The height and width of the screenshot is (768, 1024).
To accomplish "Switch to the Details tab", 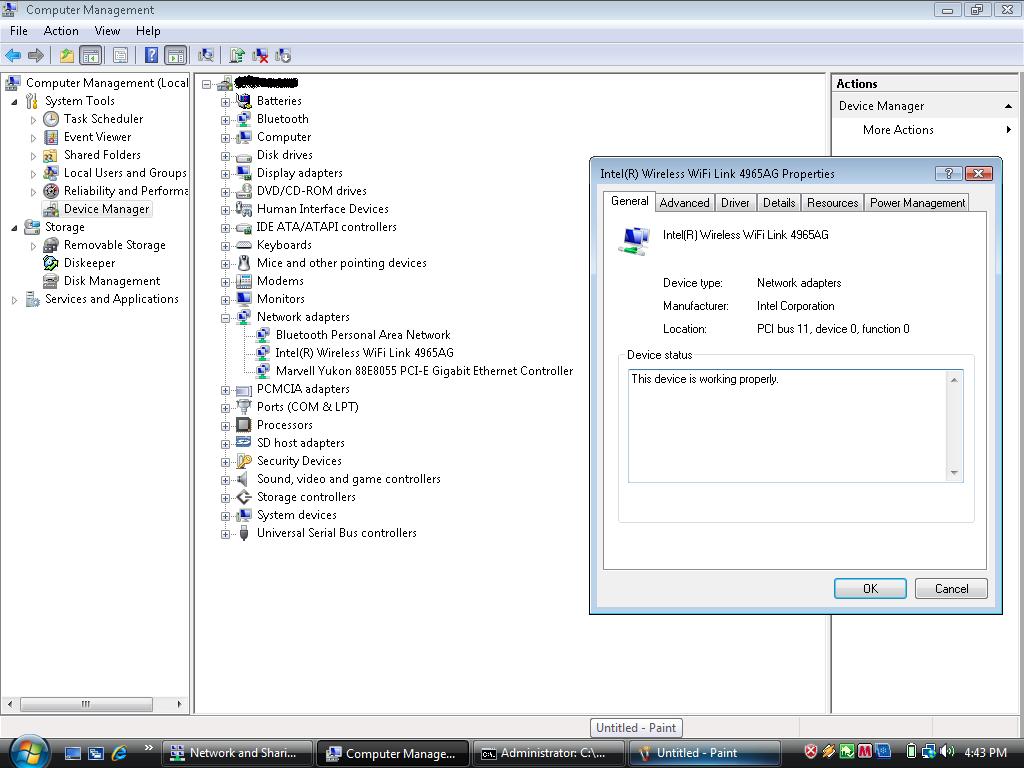I will (x=779, y=202).
